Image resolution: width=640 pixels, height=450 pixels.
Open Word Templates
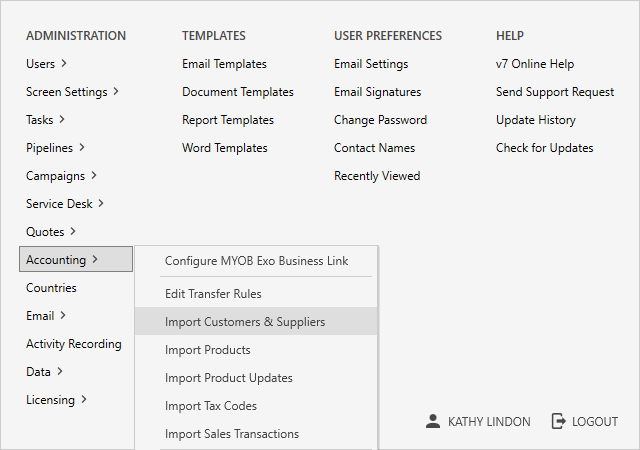pos(224,148)
